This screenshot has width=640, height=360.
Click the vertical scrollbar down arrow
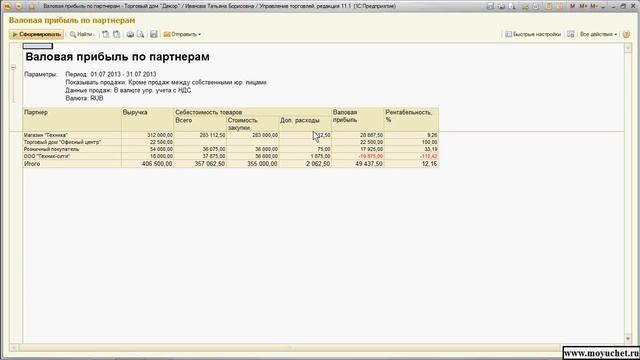[628, 338]
